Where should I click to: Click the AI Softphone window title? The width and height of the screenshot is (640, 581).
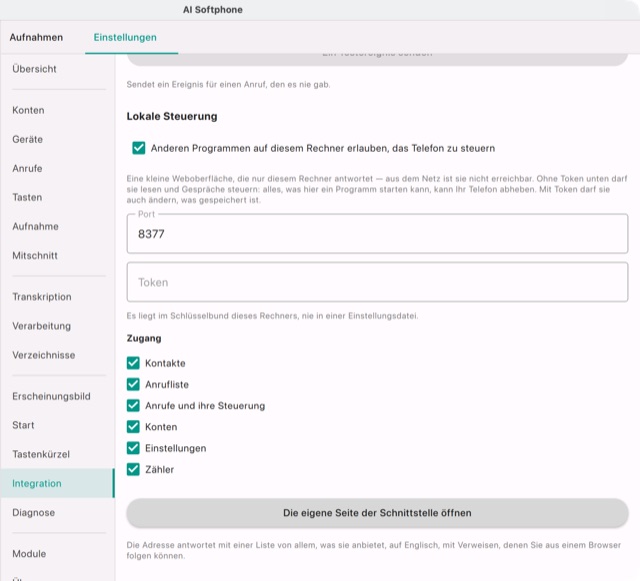click(213, 10)
